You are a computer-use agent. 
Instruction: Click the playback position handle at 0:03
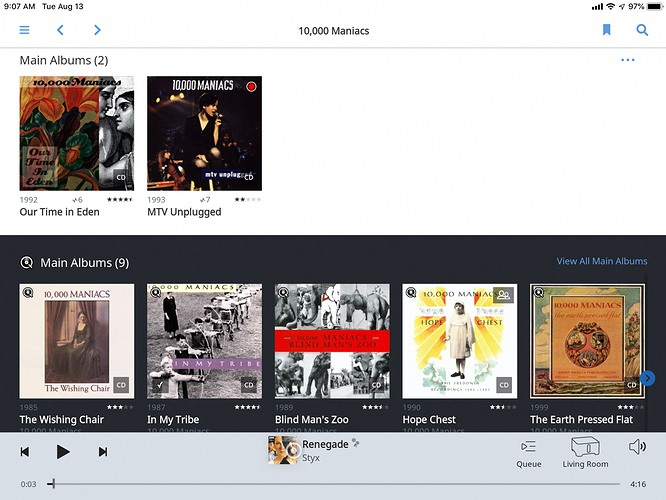click(x=53, y=483)
